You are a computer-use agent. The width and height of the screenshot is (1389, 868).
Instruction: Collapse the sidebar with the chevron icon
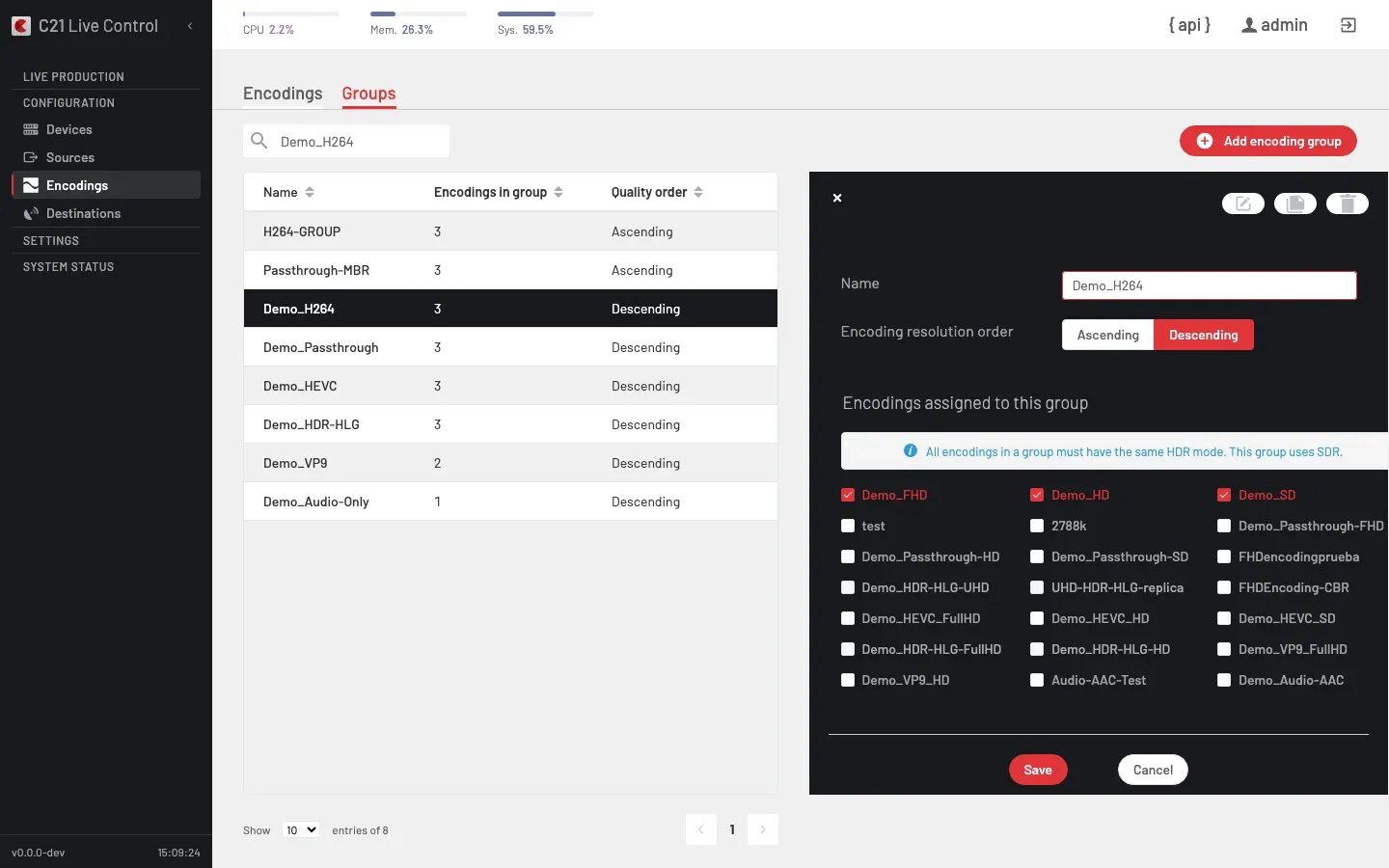[190, 26]
